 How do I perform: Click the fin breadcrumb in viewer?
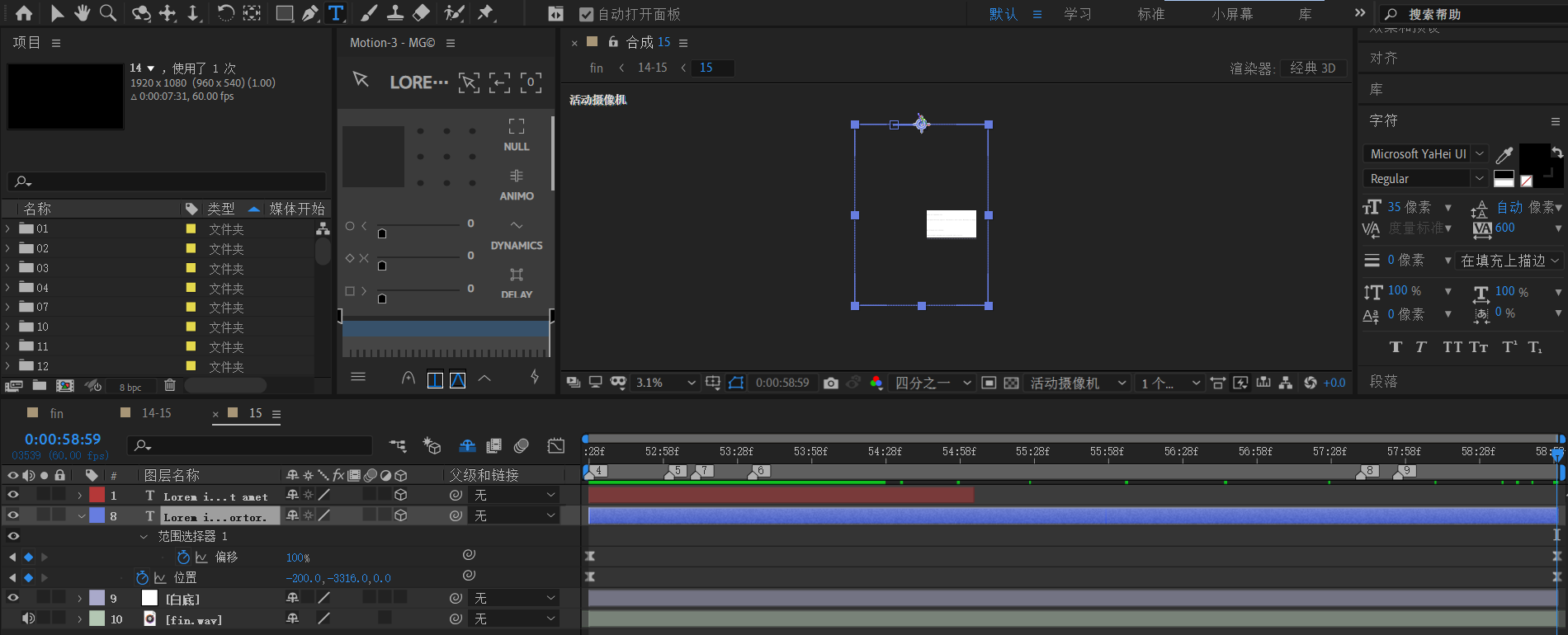pyautogui.click(x=597, y=68)
